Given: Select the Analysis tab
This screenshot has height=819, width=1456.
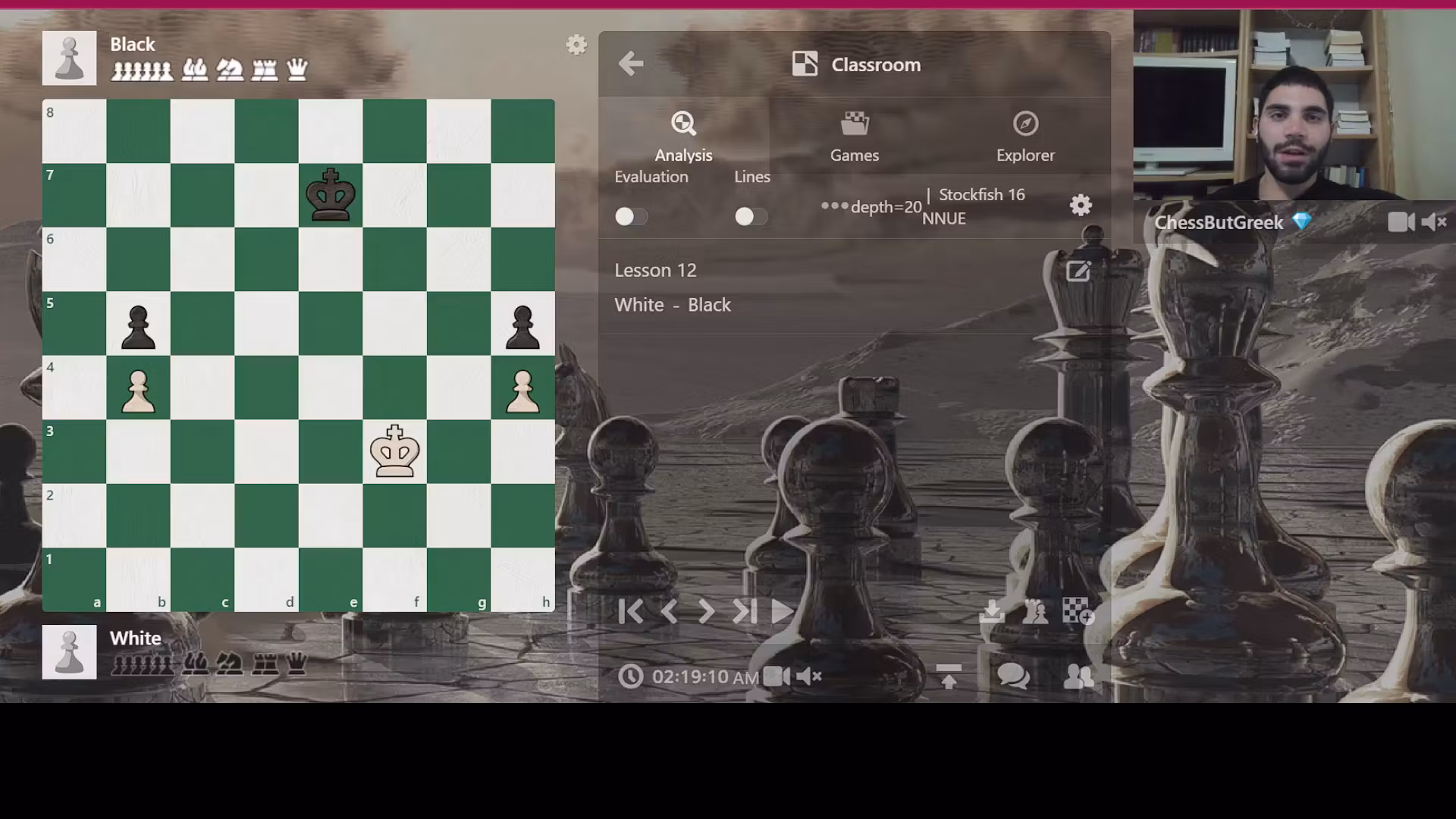Looking at the screenshot, I should click(683, 137).
